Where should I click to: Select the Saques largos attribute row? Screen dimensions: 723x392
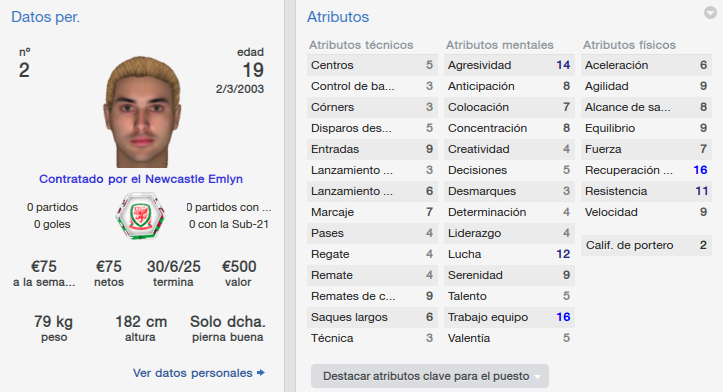click(x=372, y=317)
